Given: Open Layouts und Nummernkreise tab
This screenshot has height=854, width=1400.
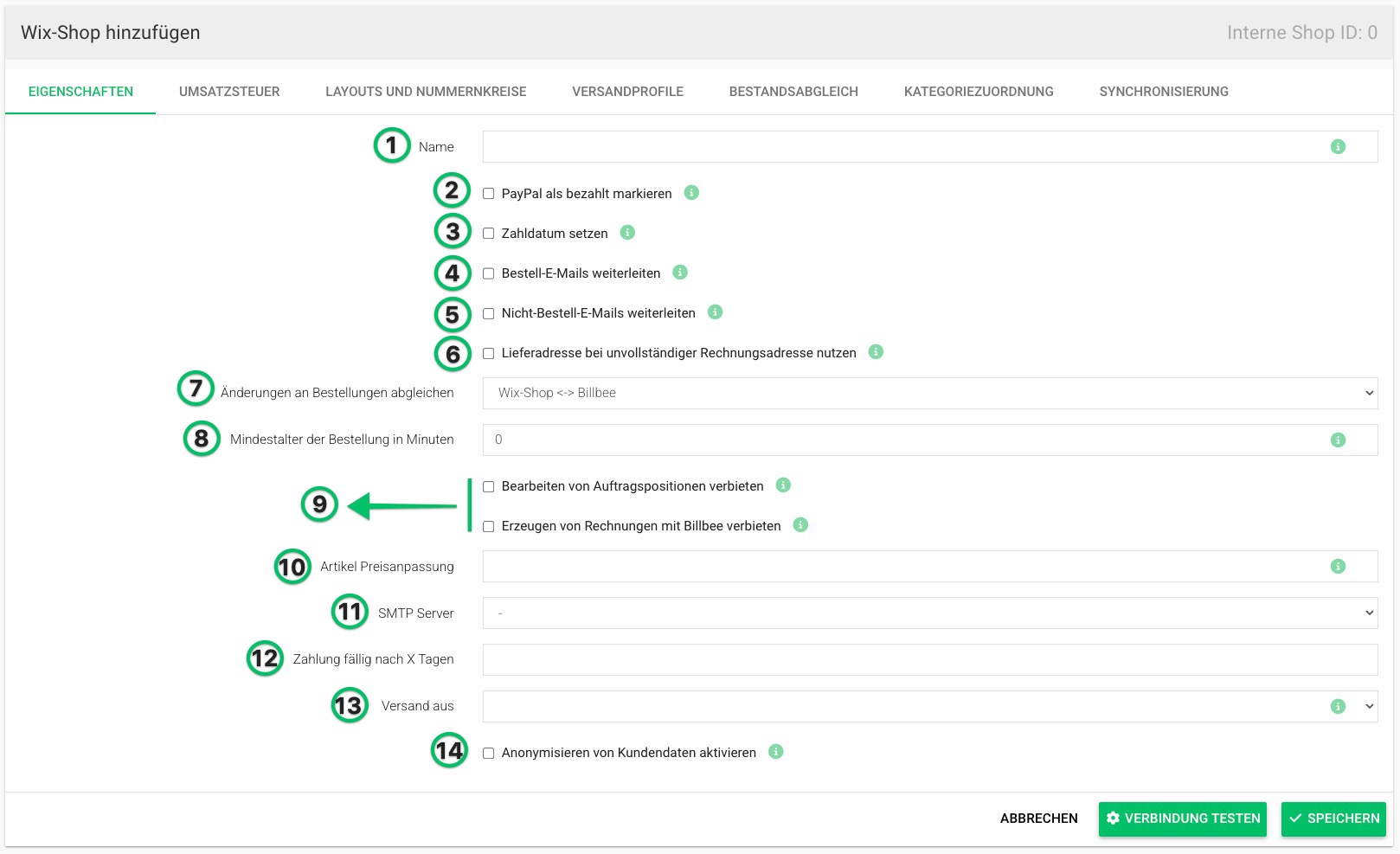Looking at the screenshot, I should [426, 92].
